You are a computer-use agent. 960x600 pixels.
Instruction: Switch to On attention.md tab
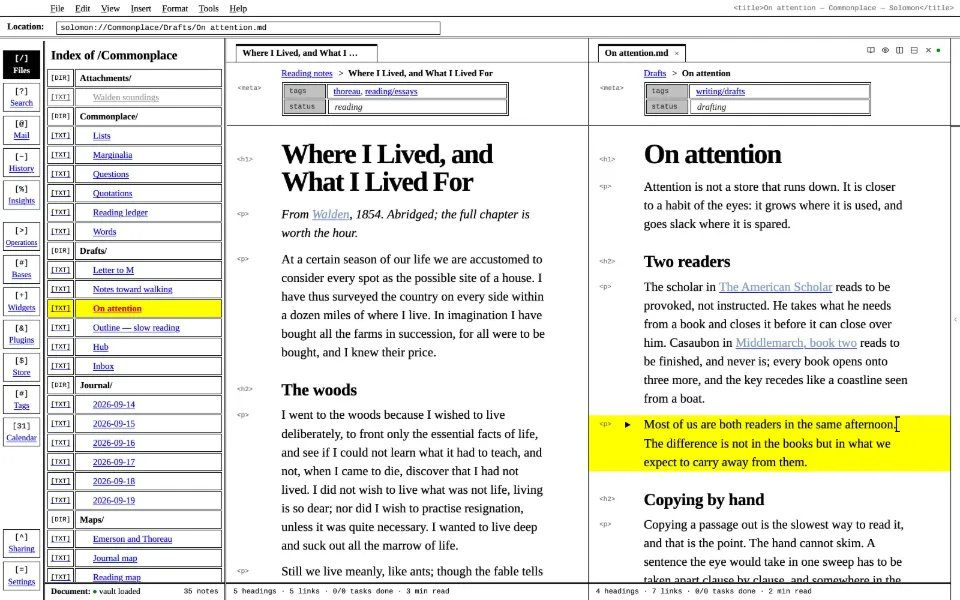[642, 53]
